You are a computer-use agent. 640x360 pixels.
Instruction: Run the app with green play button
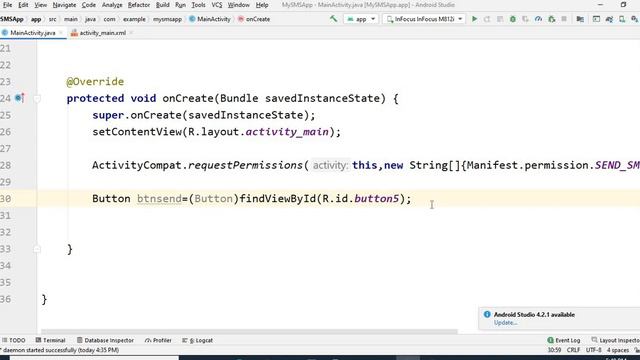click(x=474, y=19)
